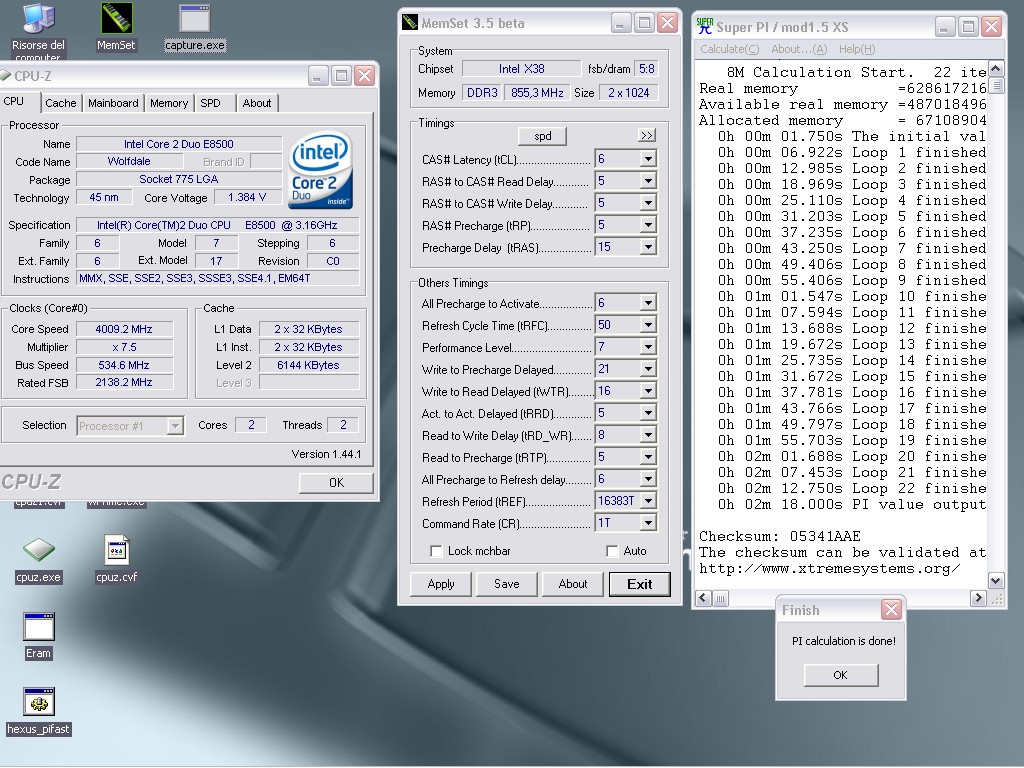Click CPU-Z title bar icon
This screenshot has width=1024, height=768.
tap(5, 76)
